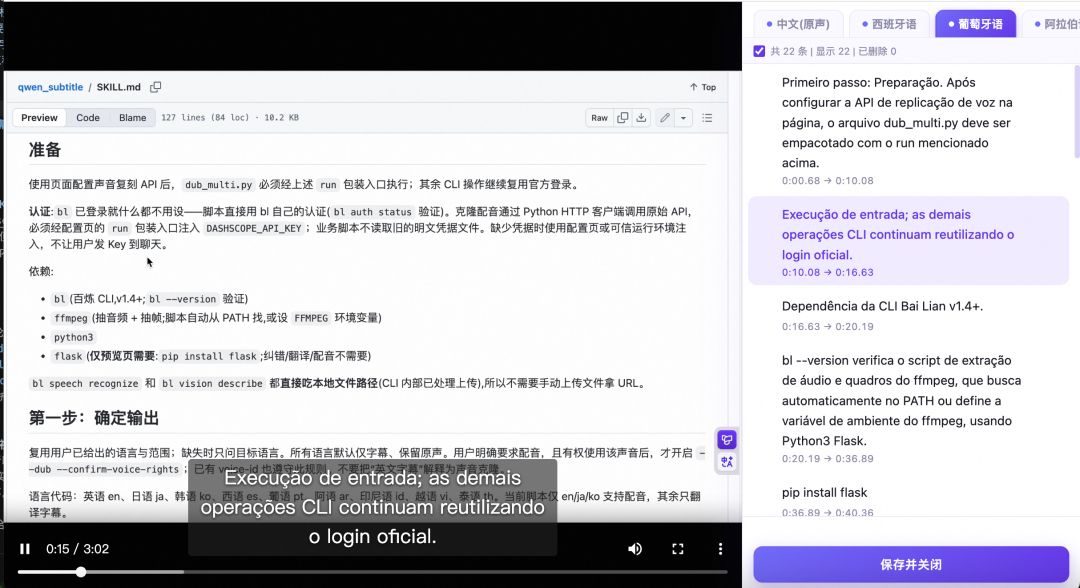Open edit options dropdown arrow
The height and width of the screenshot is (588, 1080).
683,118
